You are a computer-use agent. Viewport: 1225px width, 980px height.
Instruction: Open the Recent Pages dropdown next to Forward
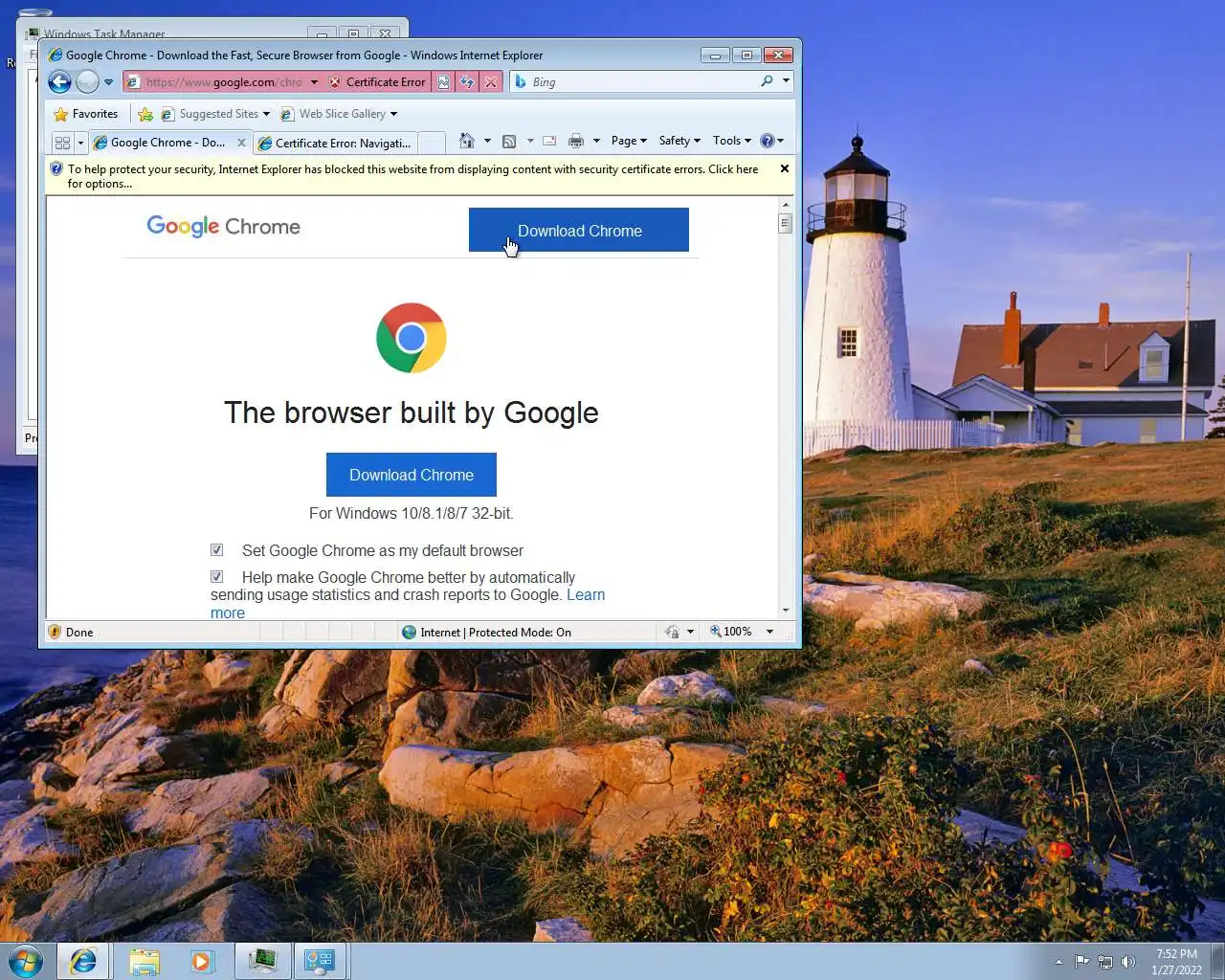click(x=108, y=82)
